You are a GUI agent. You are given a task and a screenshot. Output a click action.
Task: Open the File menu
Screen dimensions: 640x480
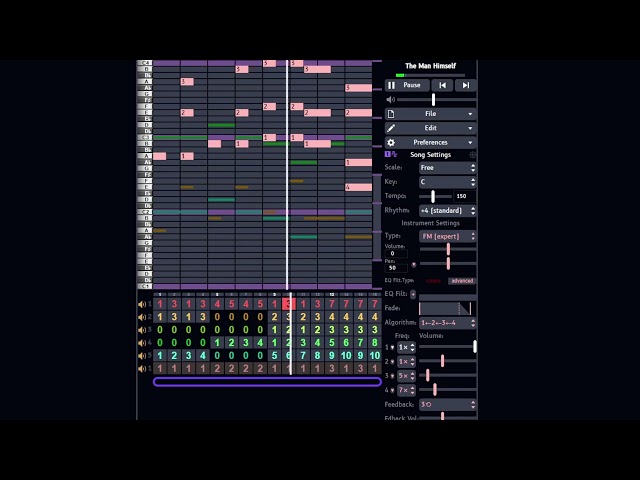[x=430, y=114]
